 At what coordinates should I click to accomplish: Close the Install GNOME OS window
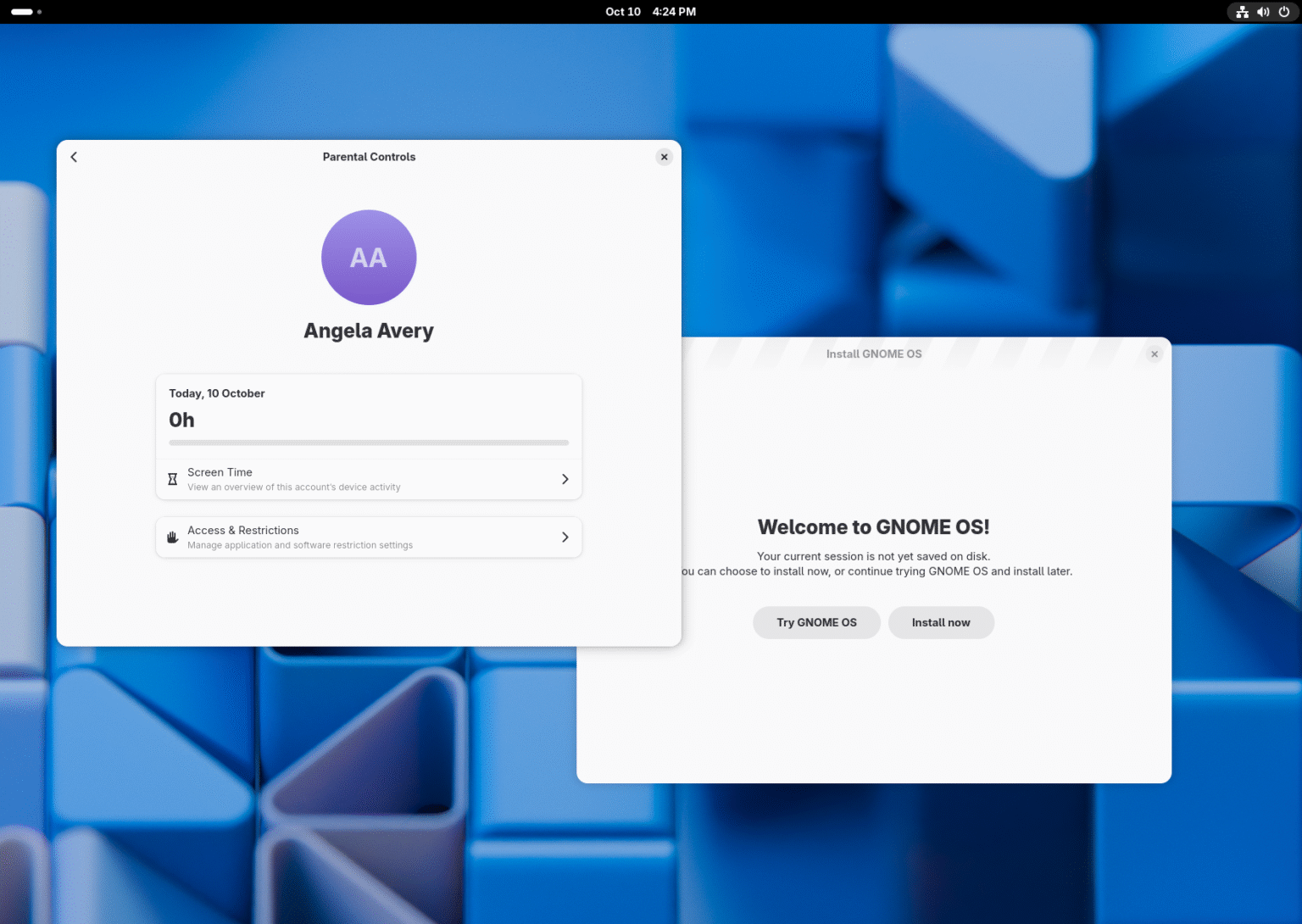pos(1154,354)
